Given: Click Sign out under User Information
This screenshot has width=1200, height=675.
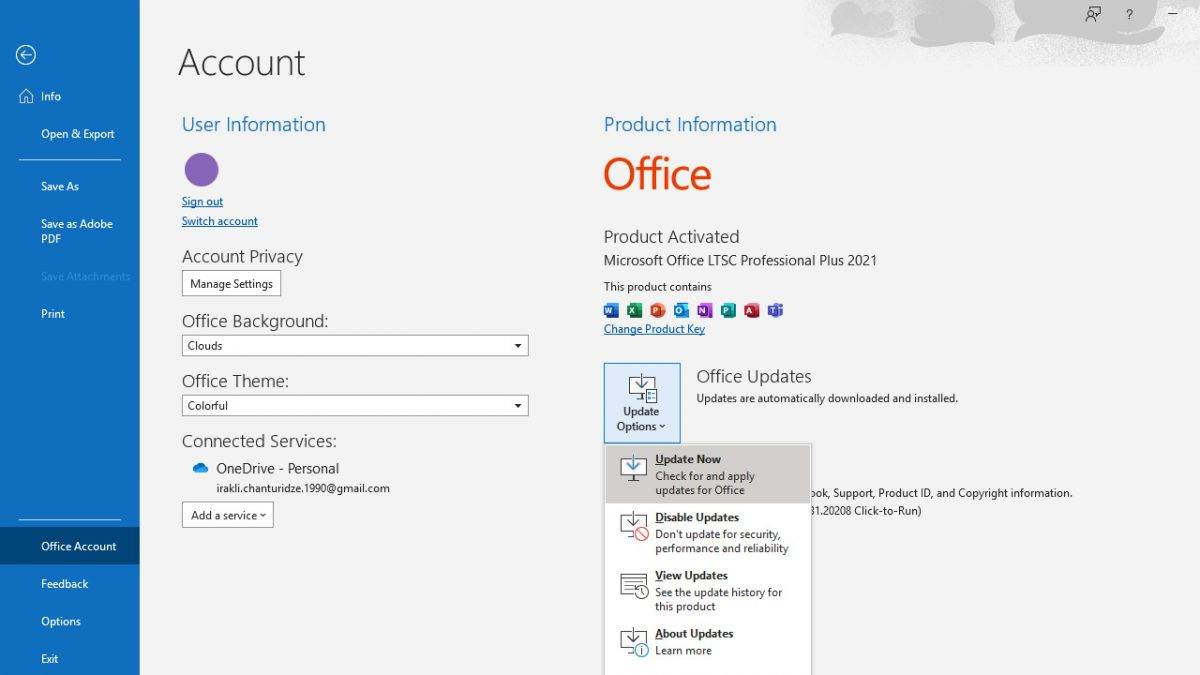Looking at the screenshot, I should (x=202, y=201).
